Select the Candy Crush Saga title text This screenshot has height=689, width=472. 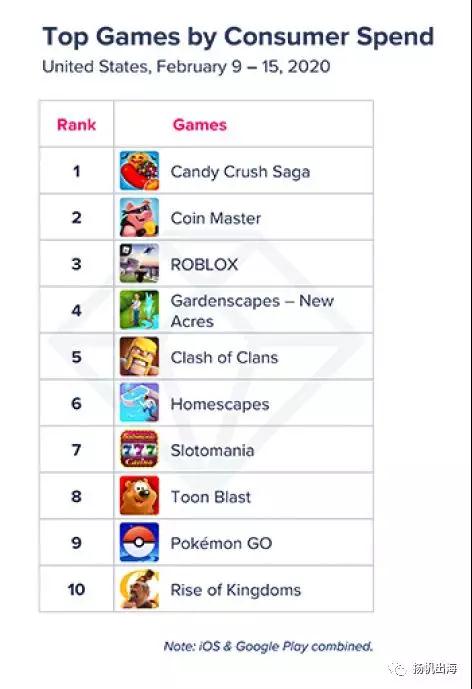(x=240, y=171)
